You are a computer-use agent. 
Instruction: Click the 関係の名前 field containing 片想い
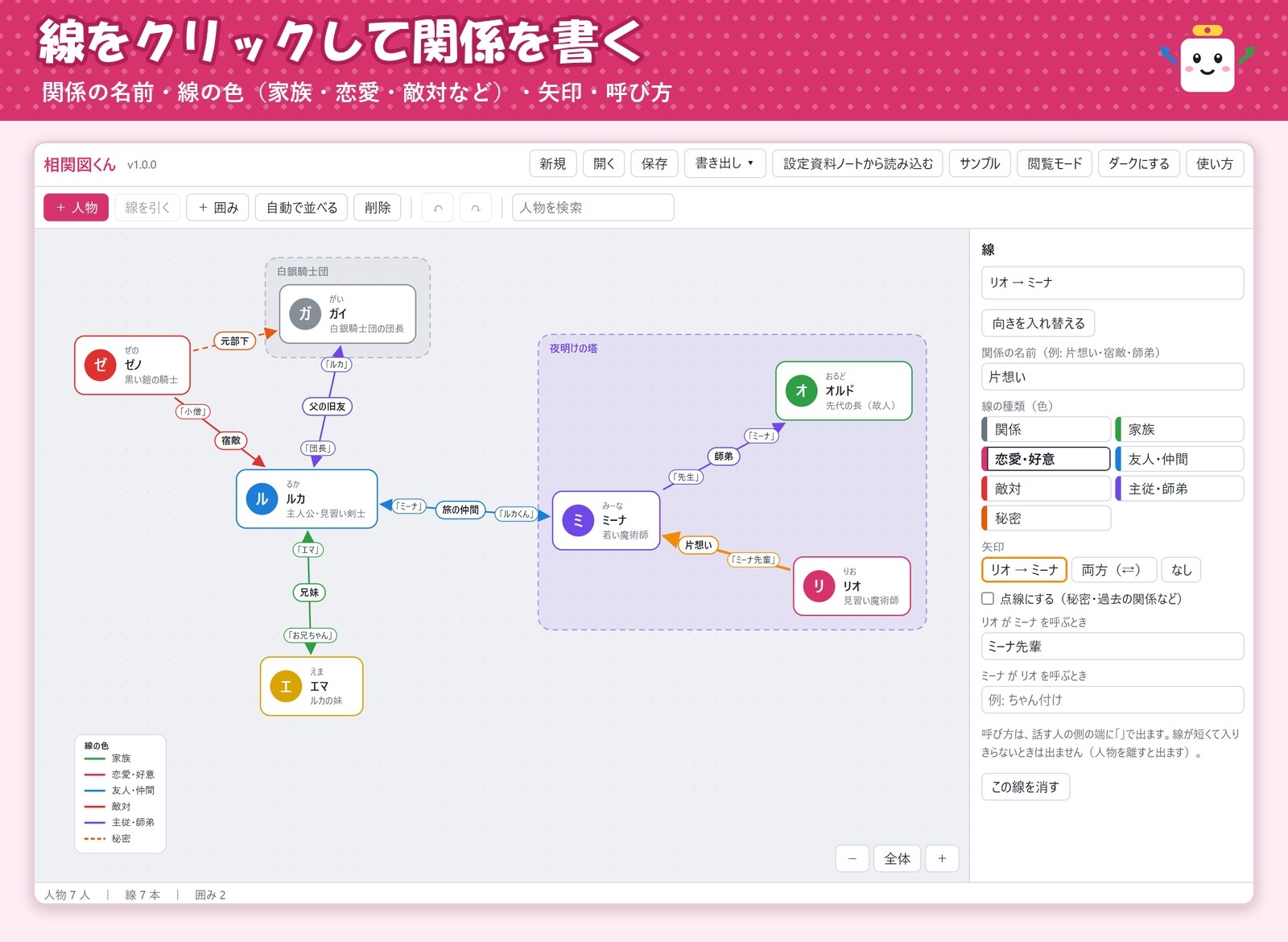[1113, 377]
